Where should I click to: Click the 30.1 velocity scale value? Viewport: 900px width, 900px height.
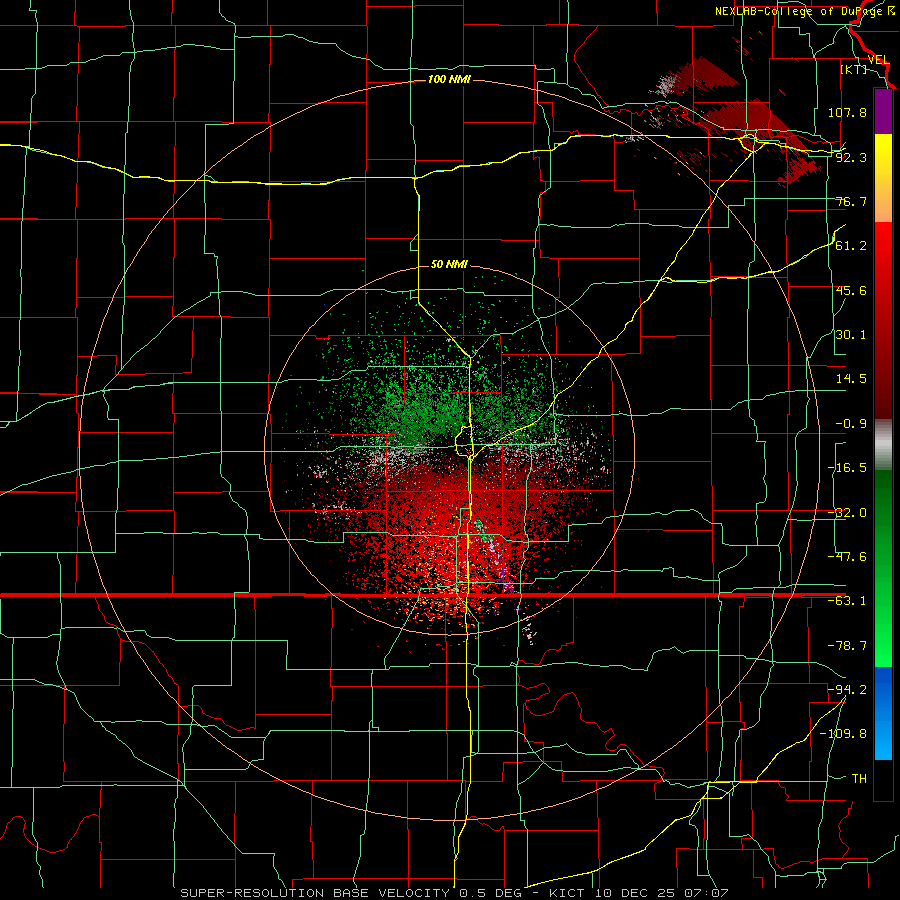pyautogui.click(x=851, y=335)
